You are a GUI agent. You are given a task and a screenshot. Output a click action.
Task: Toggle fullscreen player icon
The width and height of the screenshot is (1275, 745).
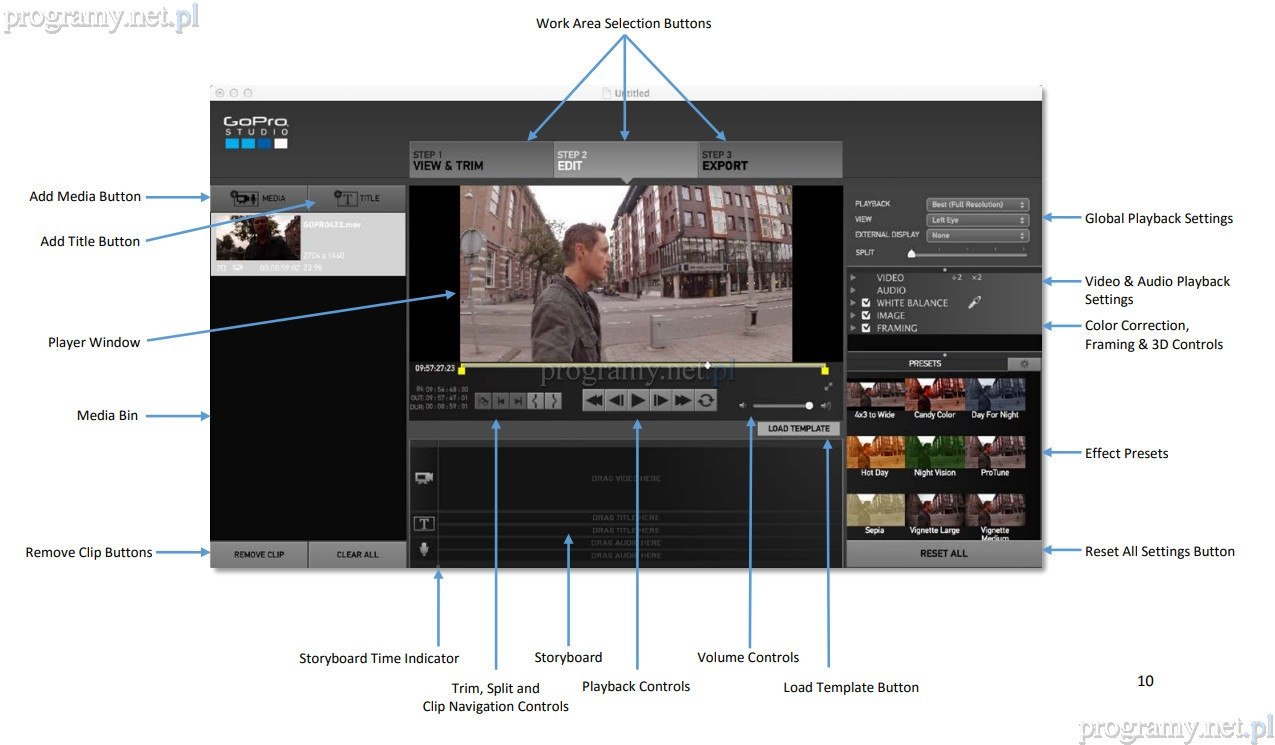(828, 386)
